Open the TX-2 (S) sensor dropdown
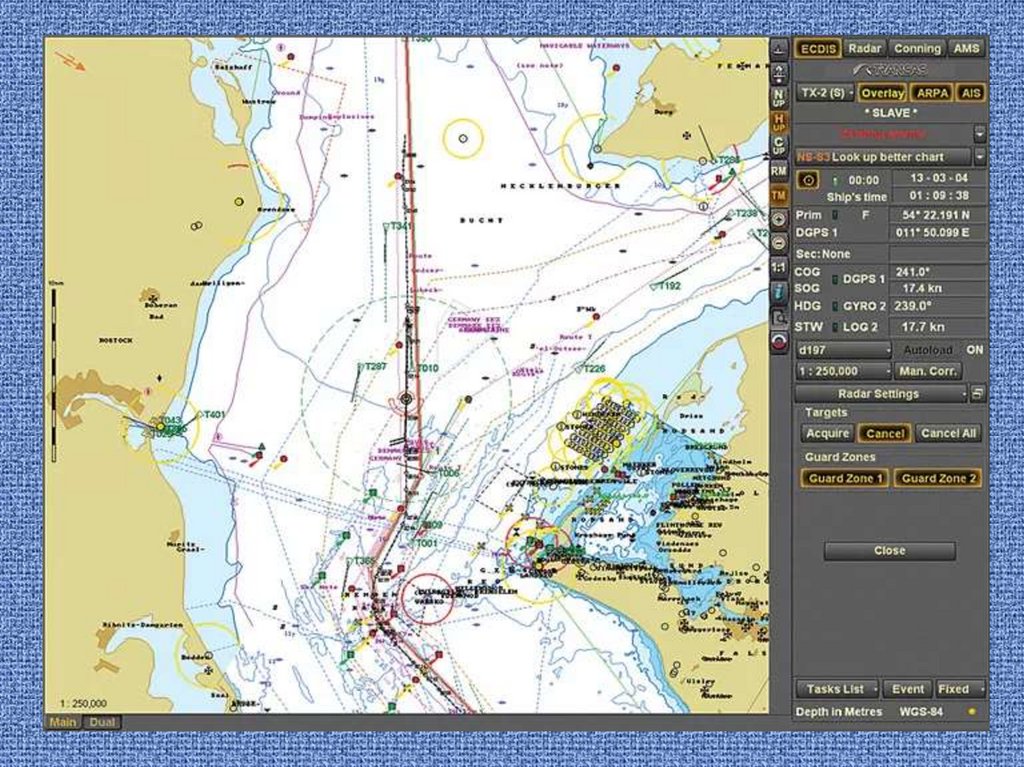 [x=825, y=93]
